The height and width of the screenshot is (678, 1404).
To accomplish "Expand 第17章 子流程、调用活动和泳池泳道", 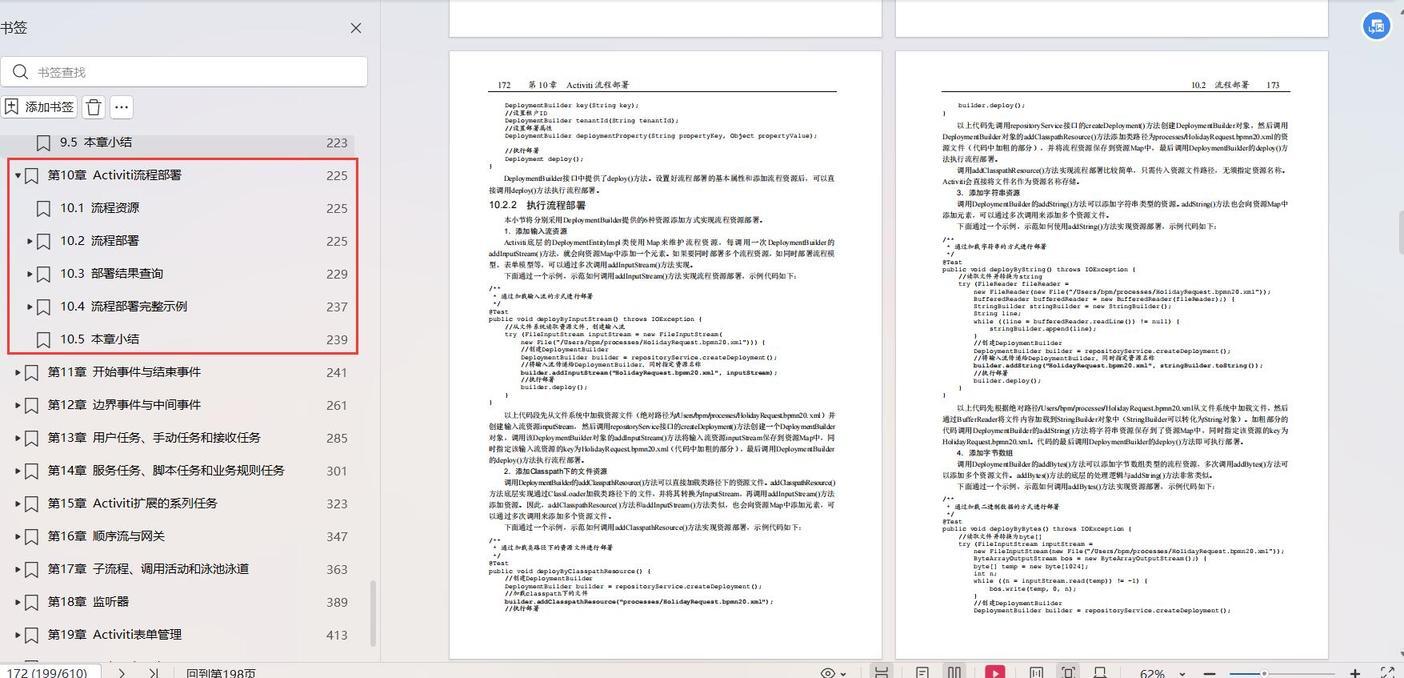I will click(x=17, y=569).
